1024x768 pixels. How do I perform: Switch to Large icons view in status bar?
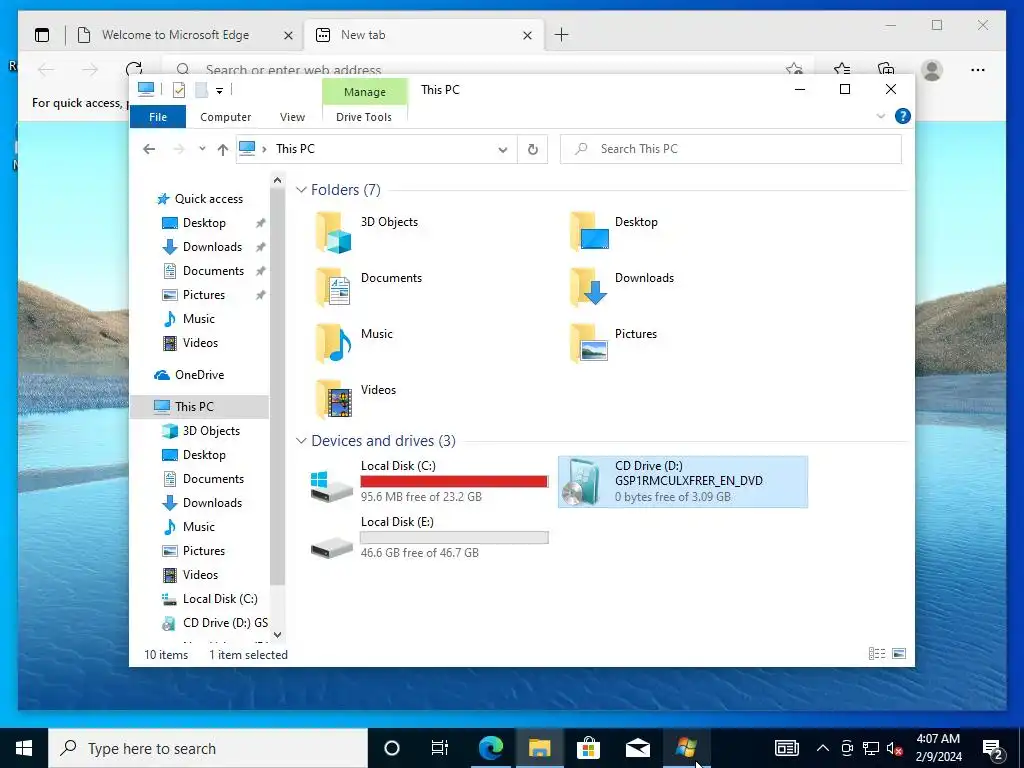tap(899, 654)
